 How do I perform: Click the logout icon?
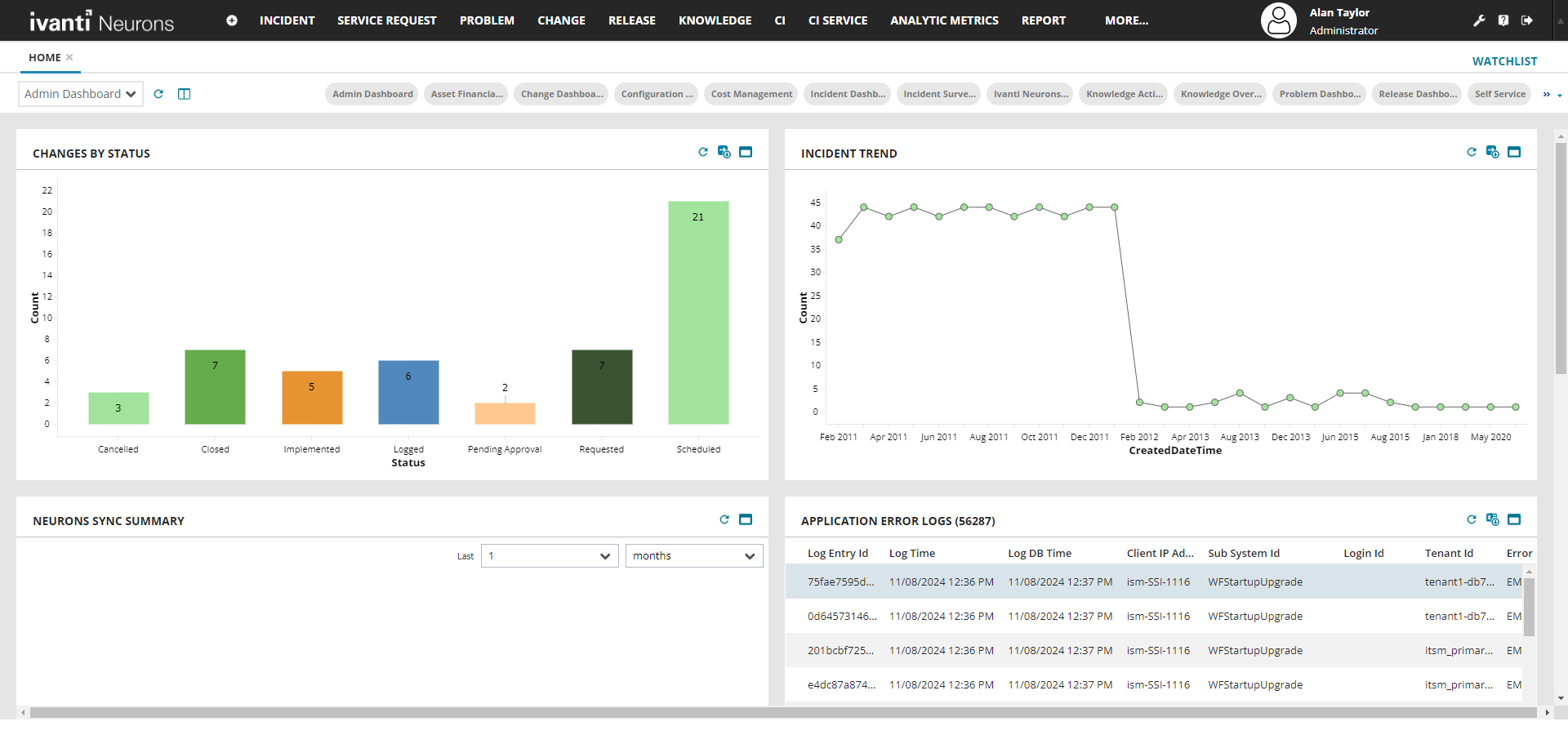tap(1527, 20)
